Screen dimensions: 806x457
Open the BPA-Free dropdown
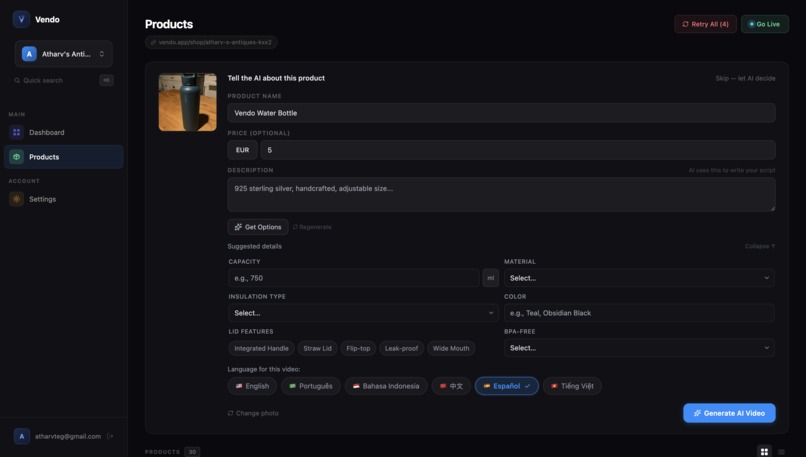tap(639, 348)
